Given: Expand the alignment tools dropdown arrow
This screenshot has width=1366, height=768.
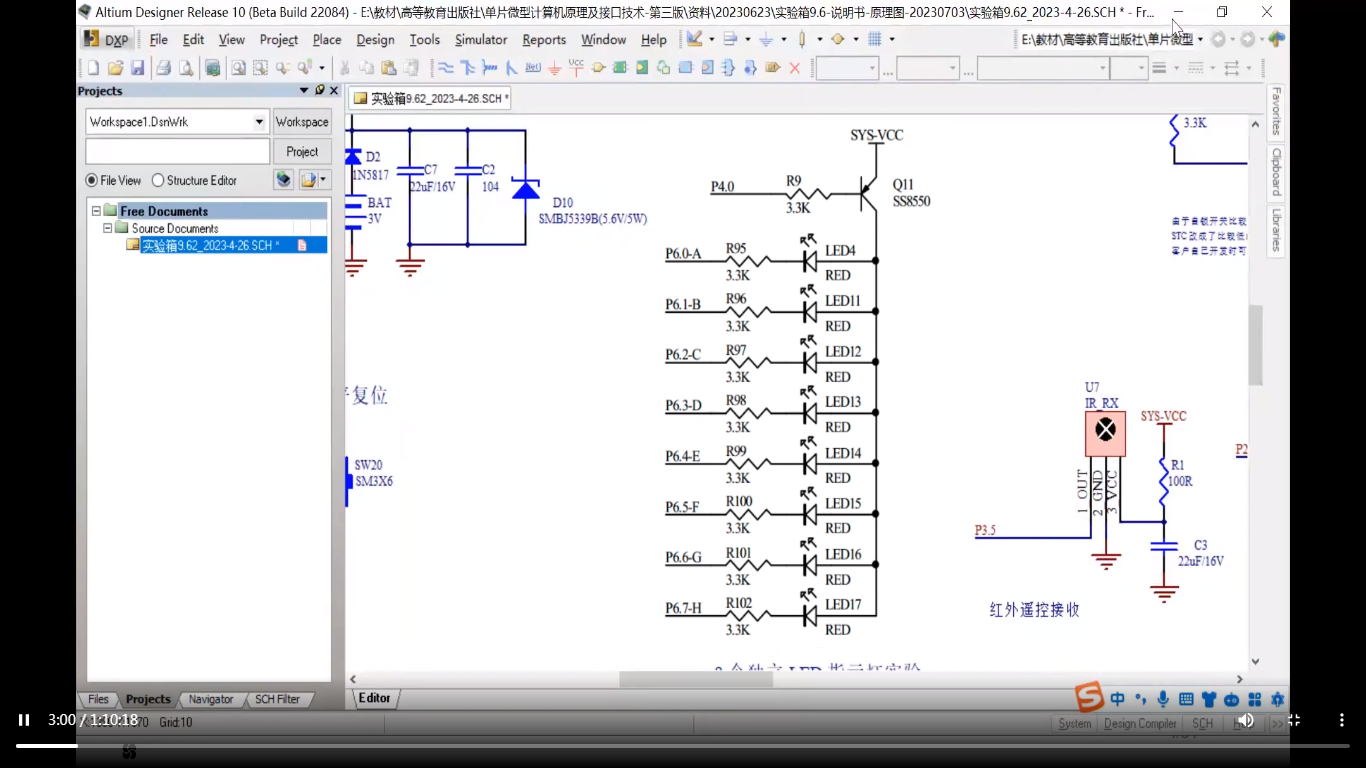Looking at the screenshot, I should coord(747,40).
